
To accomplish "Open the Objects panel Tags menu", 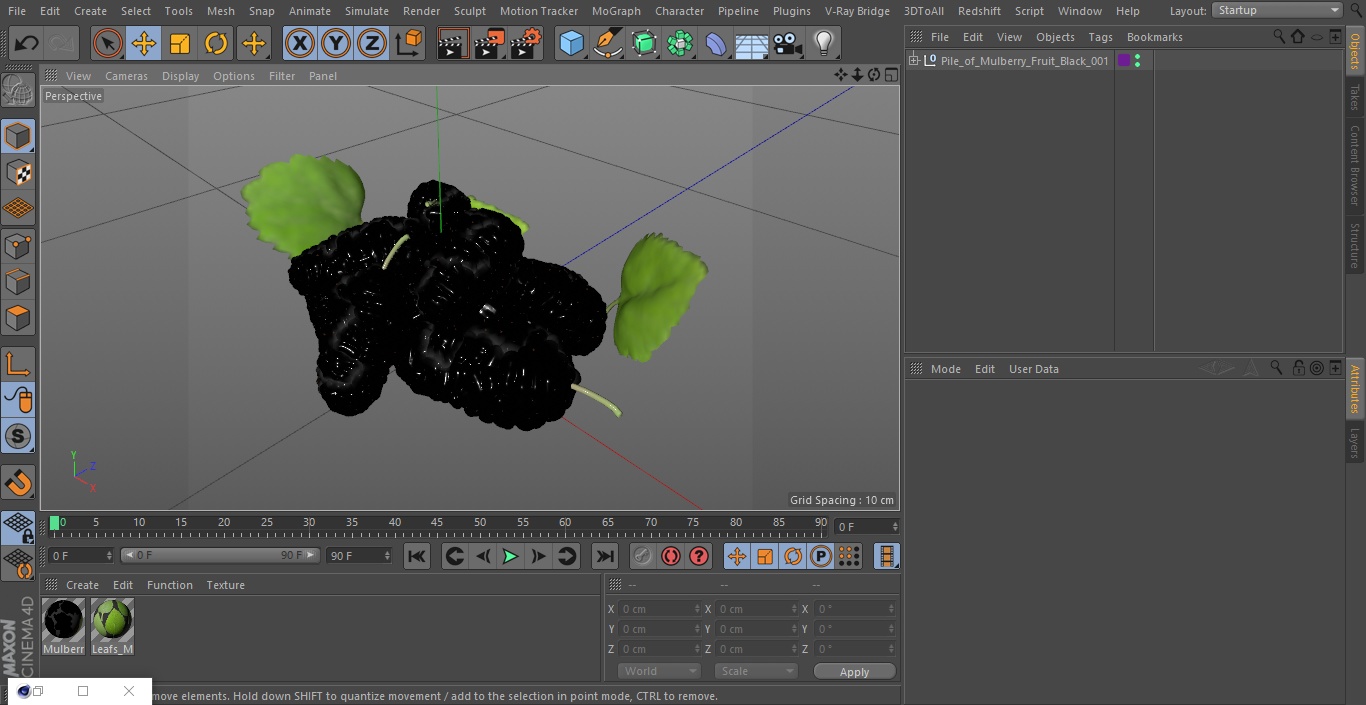I will [x=1100, y=37].
